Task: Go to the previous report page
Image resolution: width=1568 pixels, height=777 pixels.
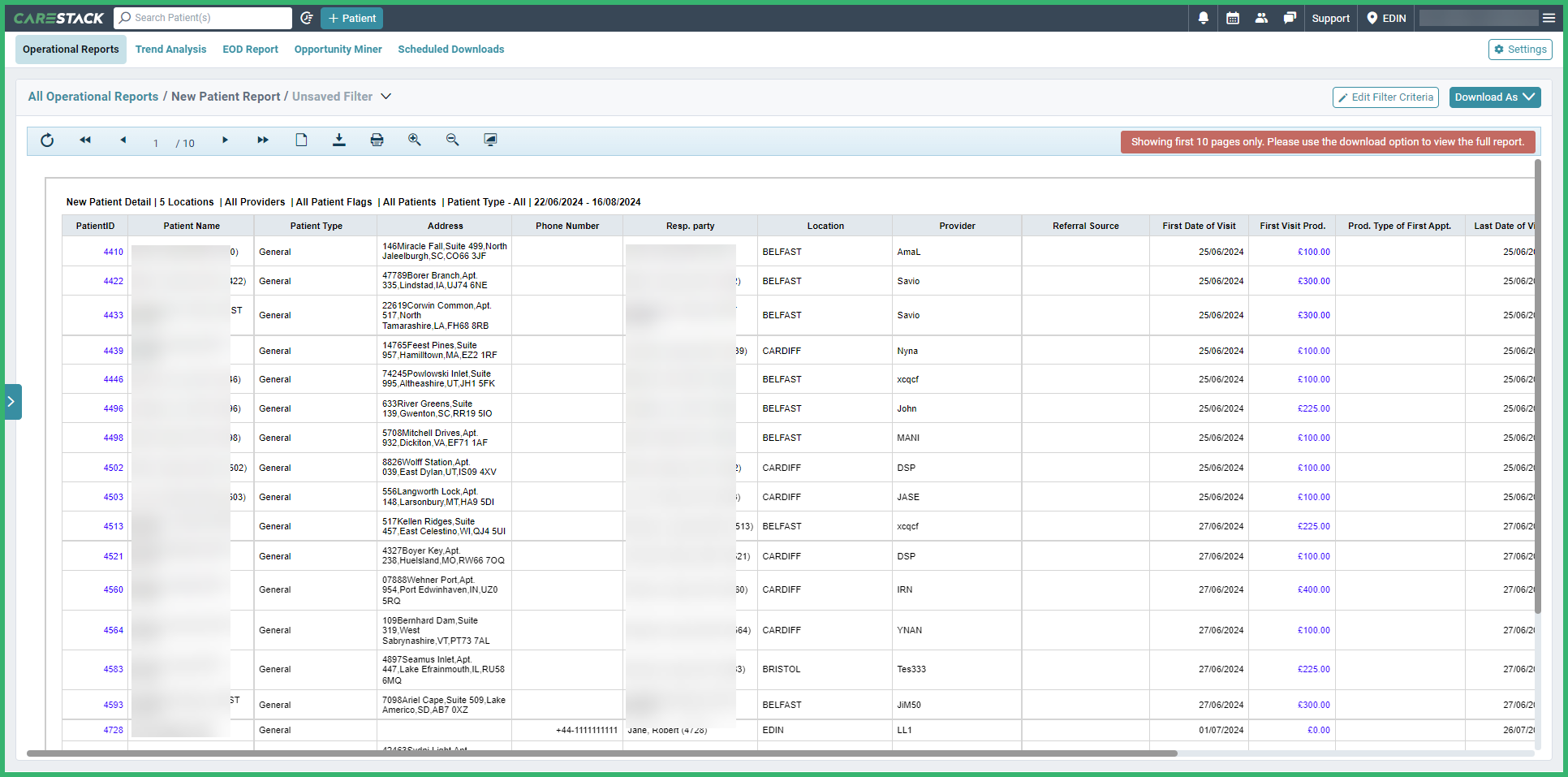Action: pos(123,140)
